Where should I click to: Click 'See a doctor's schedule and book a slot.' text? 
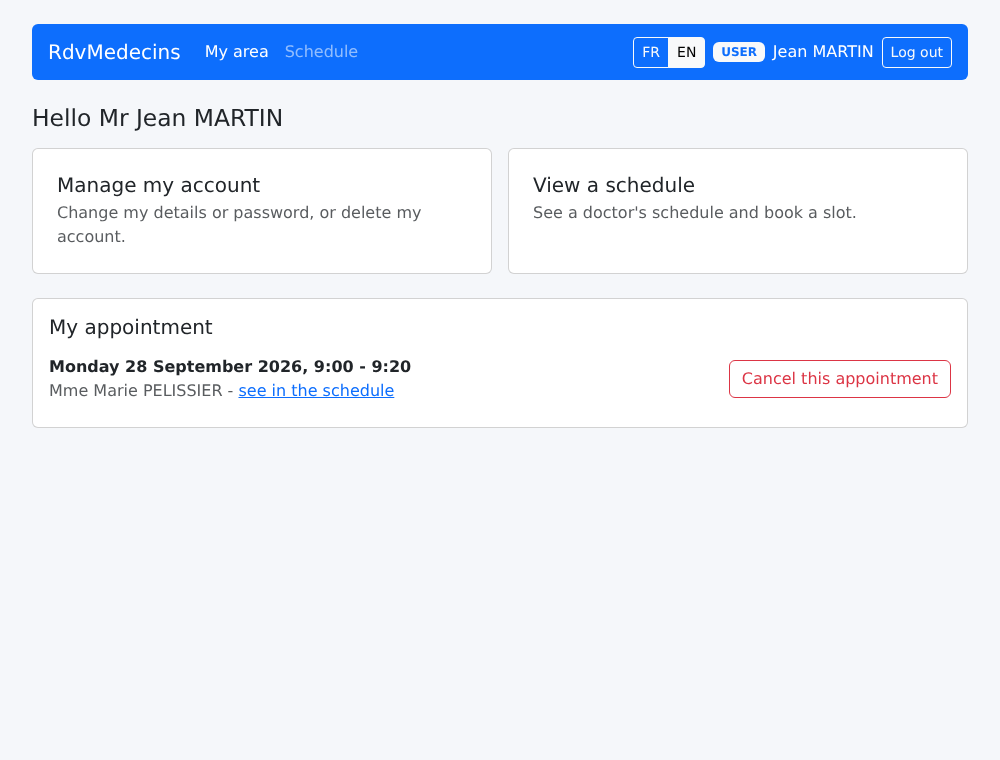tap(695, 212)
